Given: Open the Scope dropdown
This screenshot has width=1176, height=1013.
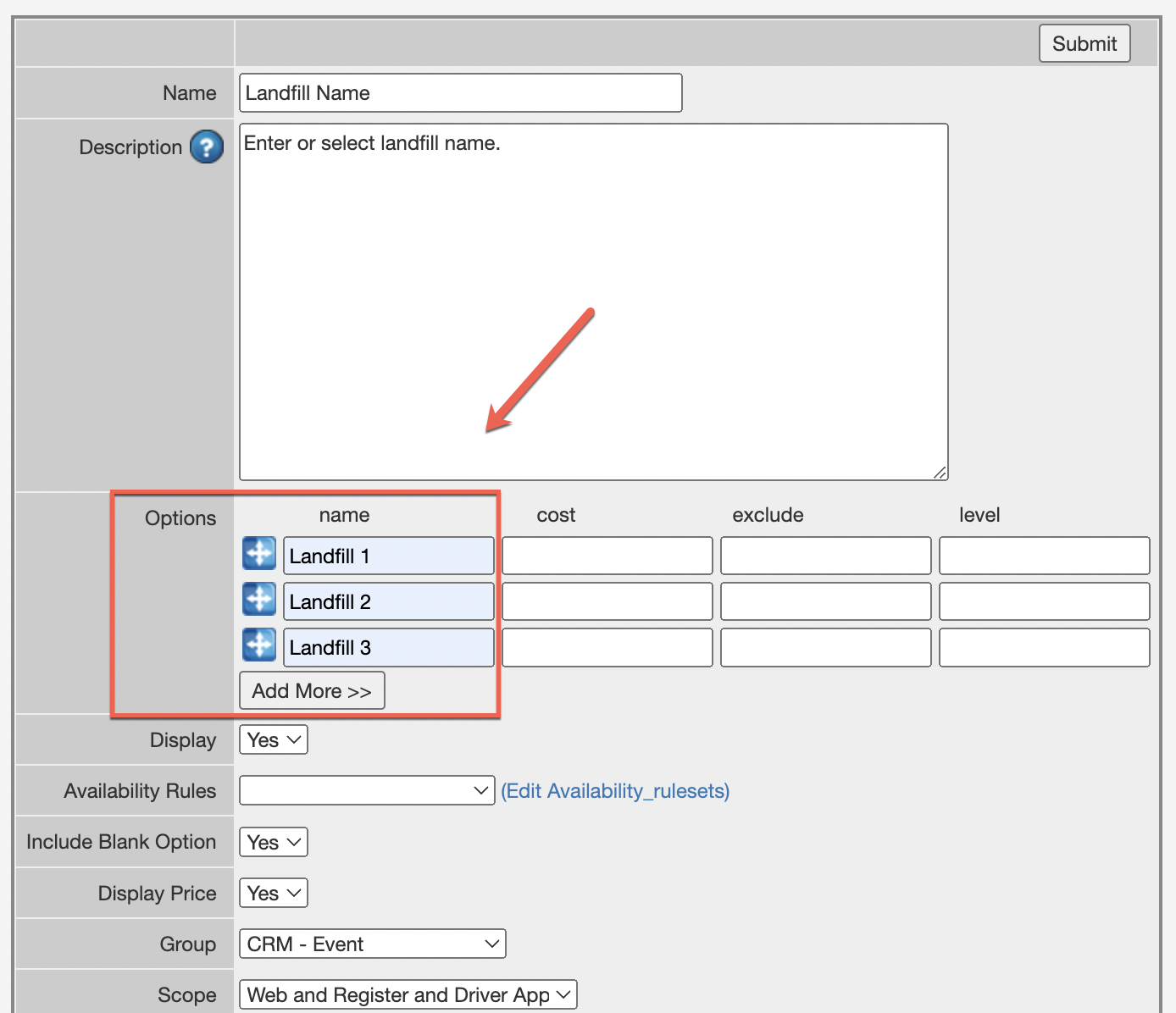Looking at the screenshot, I should [408, 995].
